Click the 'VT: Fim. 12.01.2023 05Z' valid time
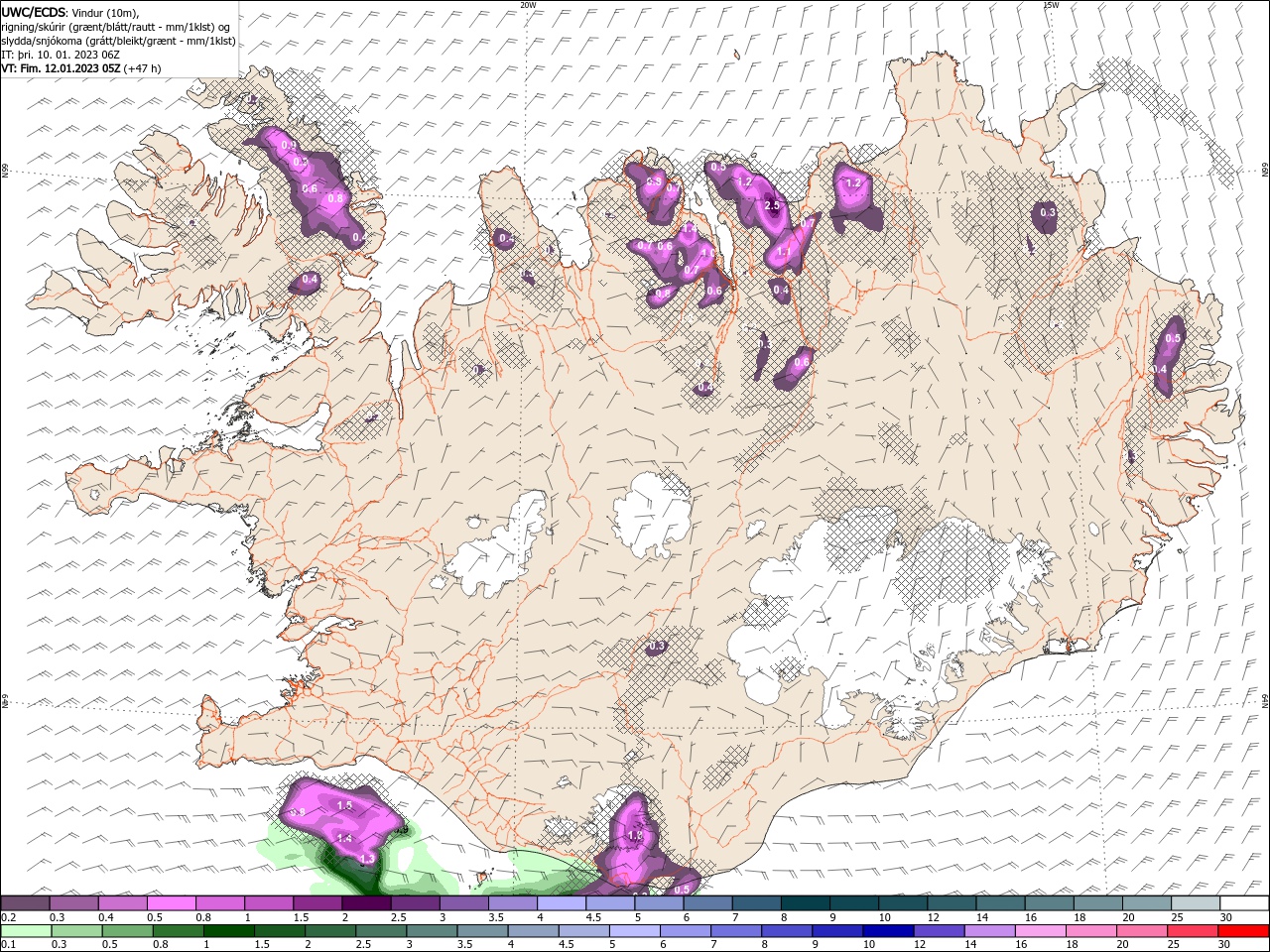The width and height of the screenshot is (1270, 952). pos(61,68)
